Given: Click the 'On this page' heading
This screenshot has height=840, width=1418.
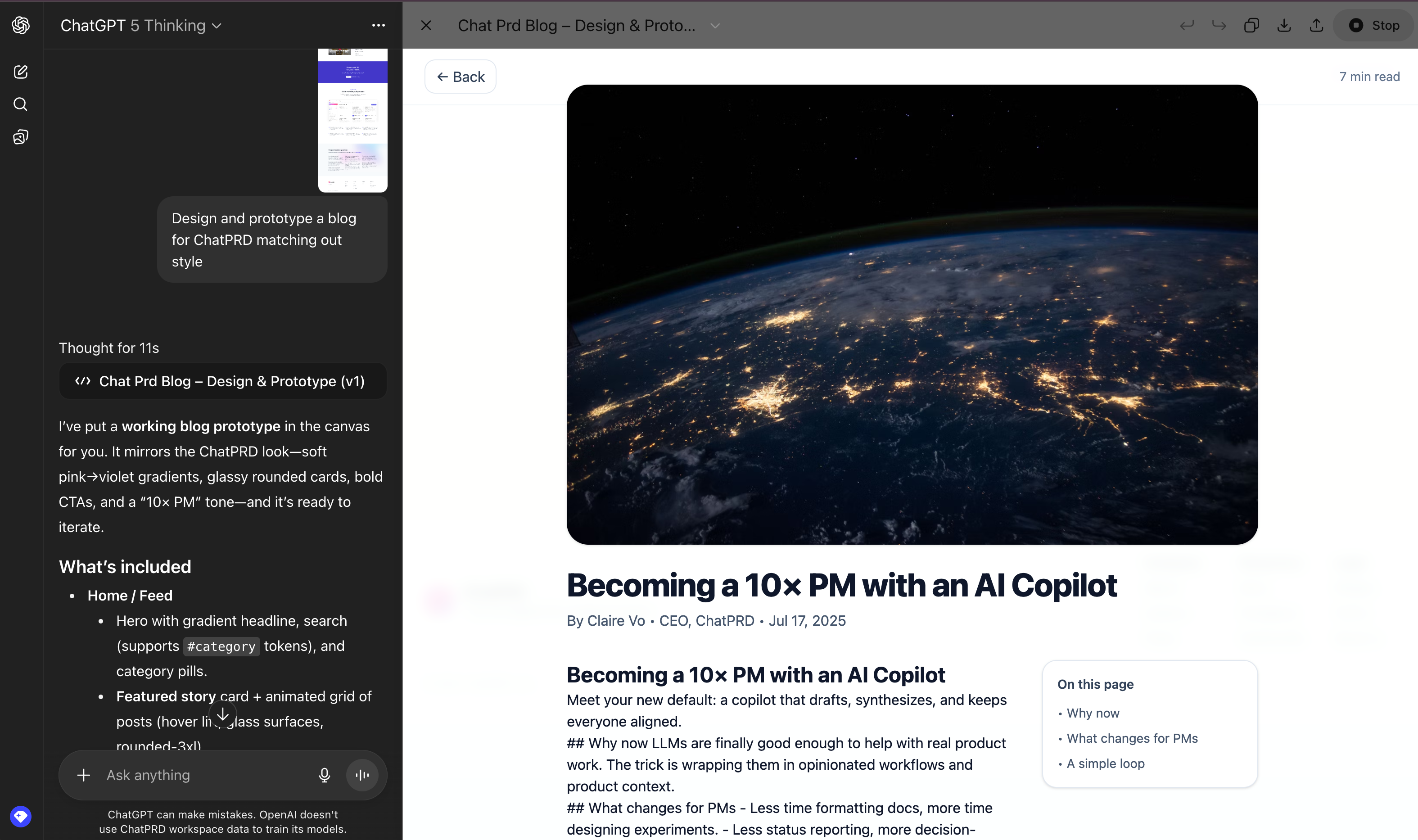Looking at the screenshot, I should [x=1095, y=684].
